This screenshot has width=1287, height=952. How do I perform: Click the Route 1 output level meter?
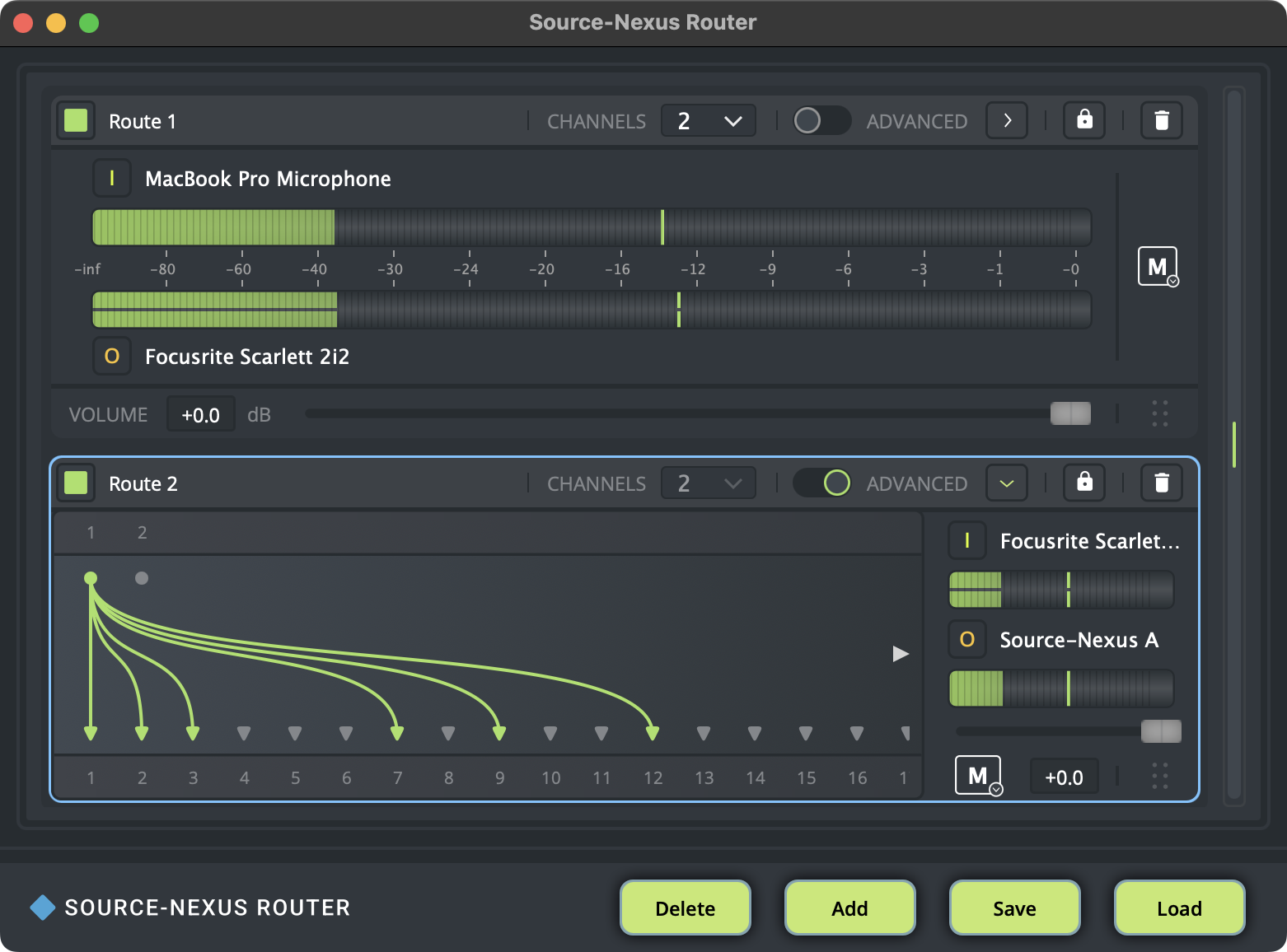592,309
